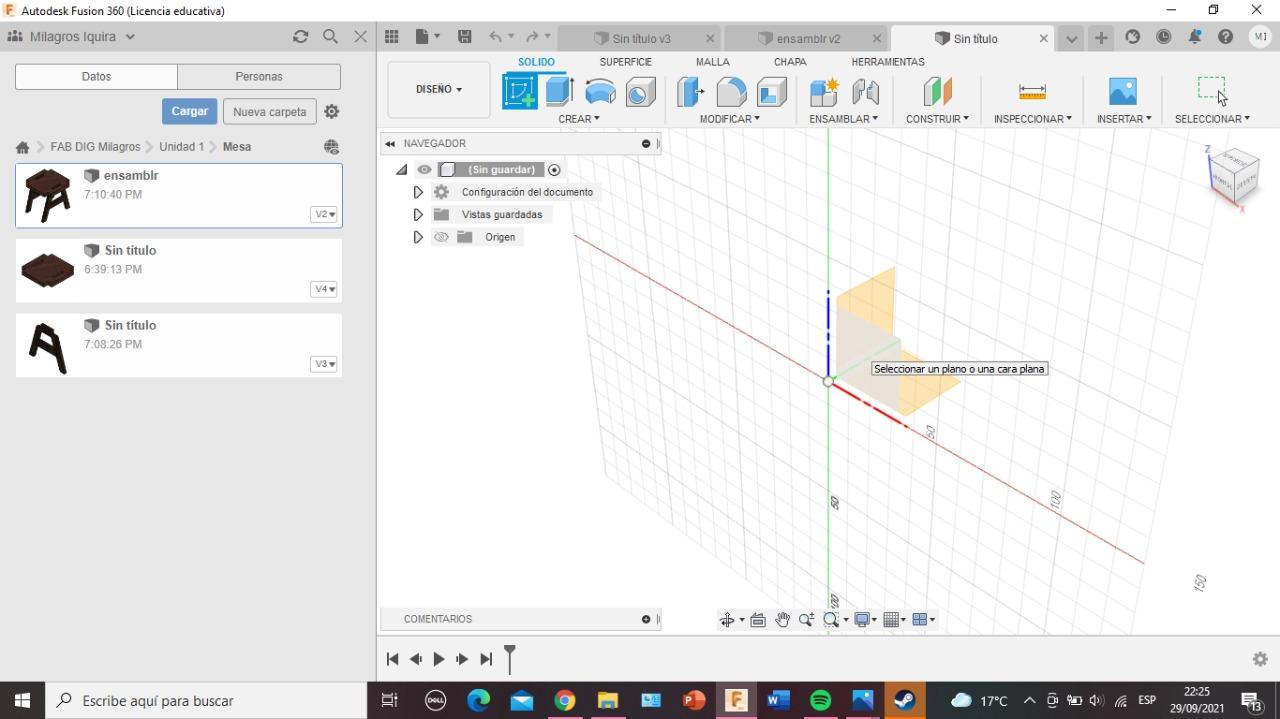Switch to the SUPERFICIE ribbon tab
1280x719 pixels.
626,62
